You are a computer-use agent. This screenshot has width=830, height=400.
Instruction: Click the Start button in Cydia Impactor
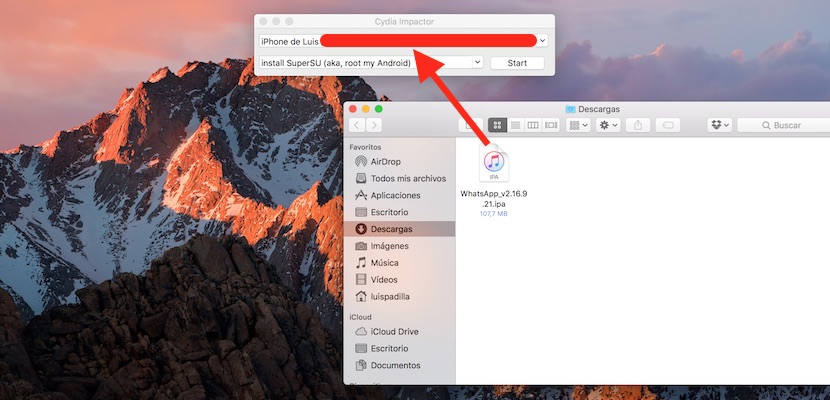pyautogui.click(x=517, y=63)
